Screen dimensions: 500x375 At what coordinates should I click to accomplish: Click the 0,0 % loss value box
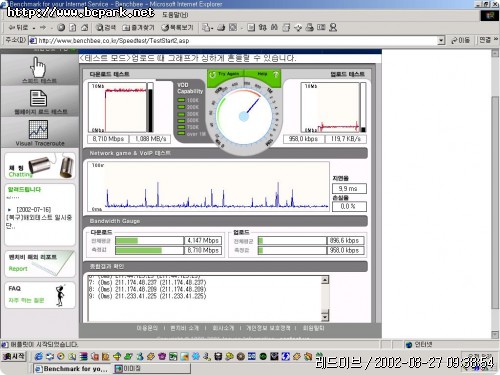[x=349, y=206]
